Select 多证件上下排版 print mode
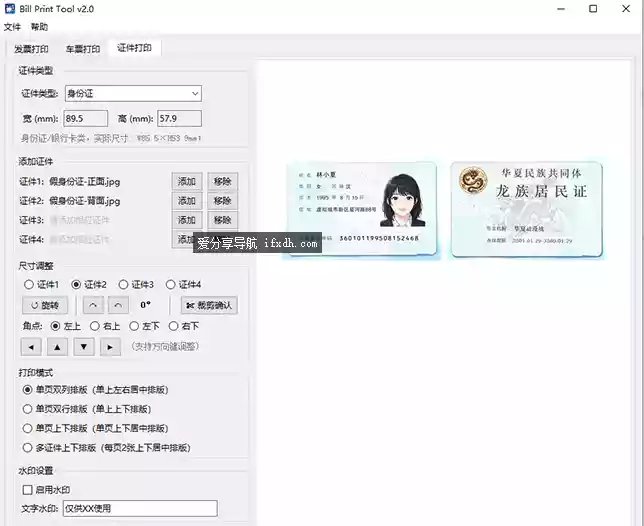This screenshot has height=526, width=644. [106, 448]
